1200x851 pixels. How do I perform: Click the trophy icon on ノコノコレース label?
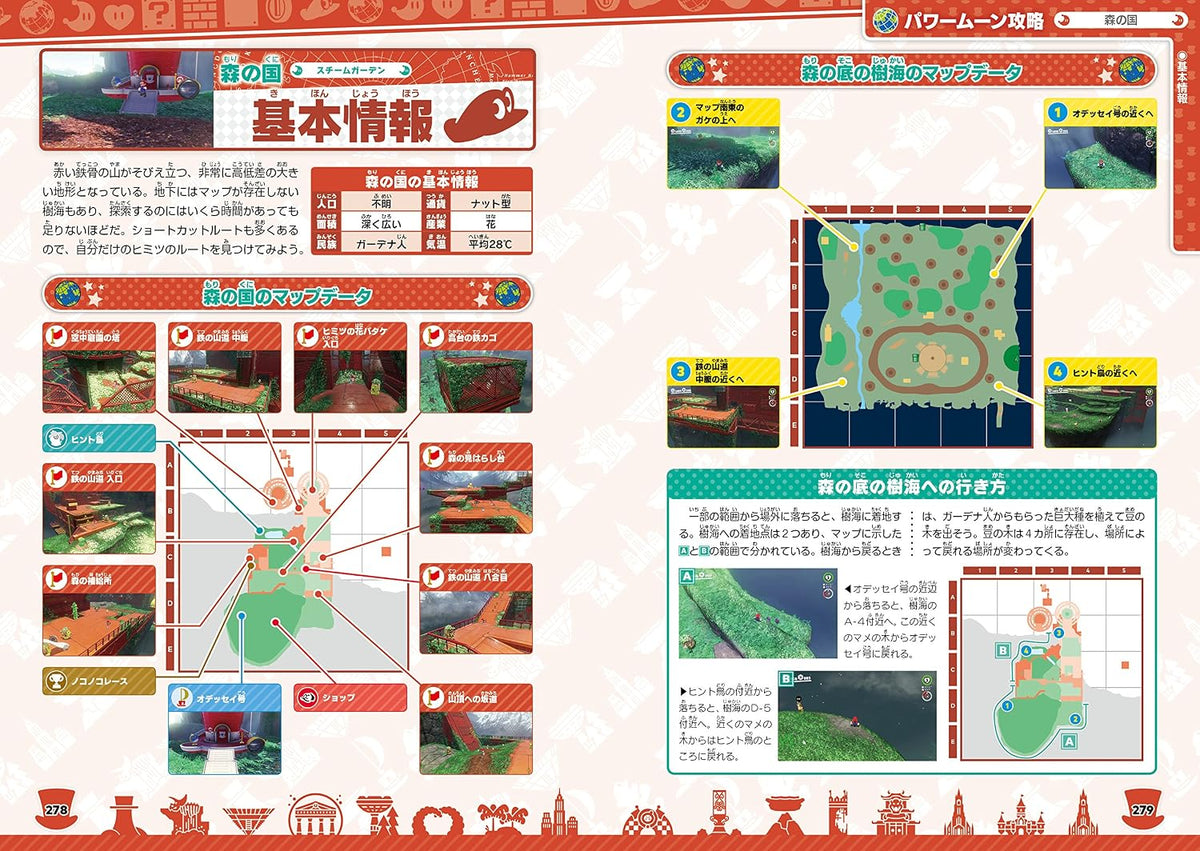click(56, 681)
